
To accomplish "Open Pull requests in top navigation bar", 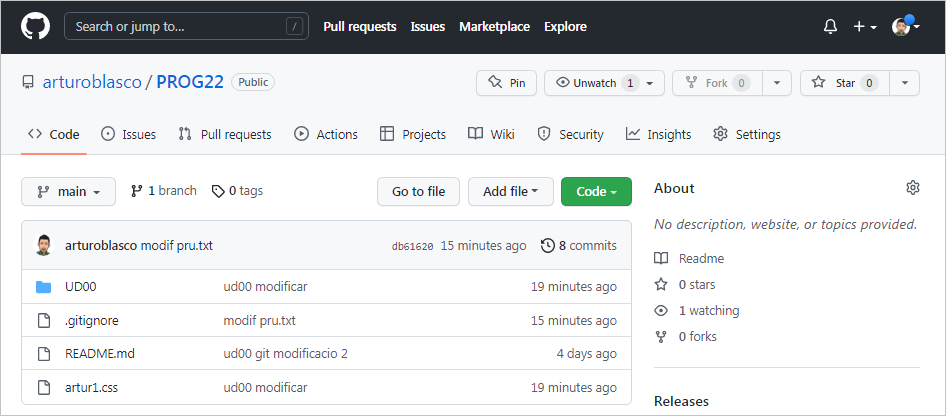I will click(x=360, y=27).
